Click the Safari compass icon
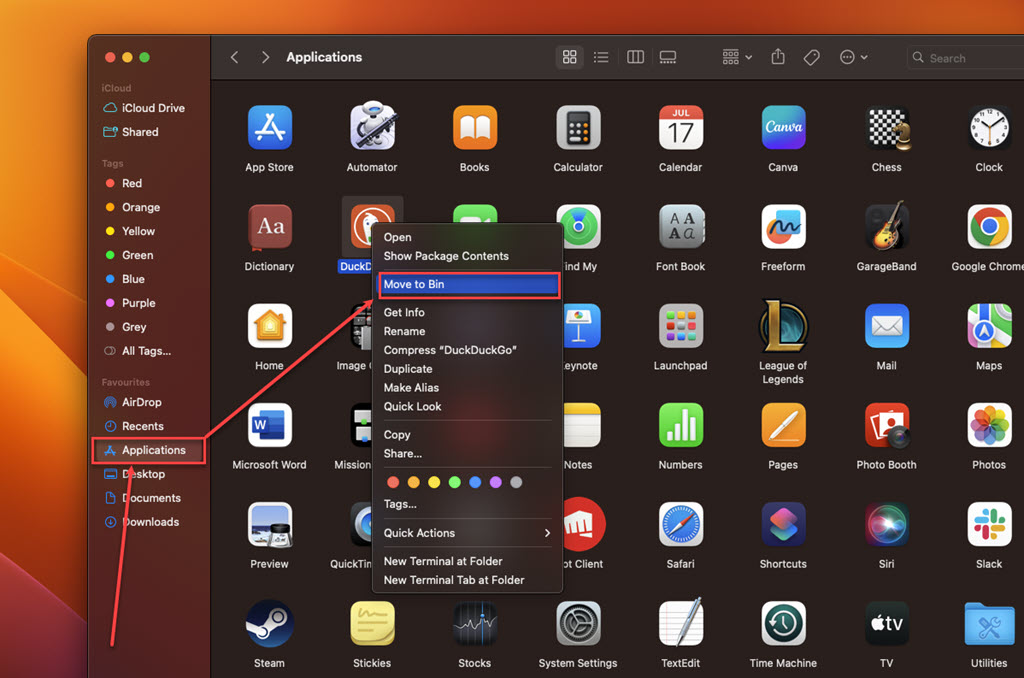Screen dimensions: 1024x678 pyautogui.click(x=680, y=525)
